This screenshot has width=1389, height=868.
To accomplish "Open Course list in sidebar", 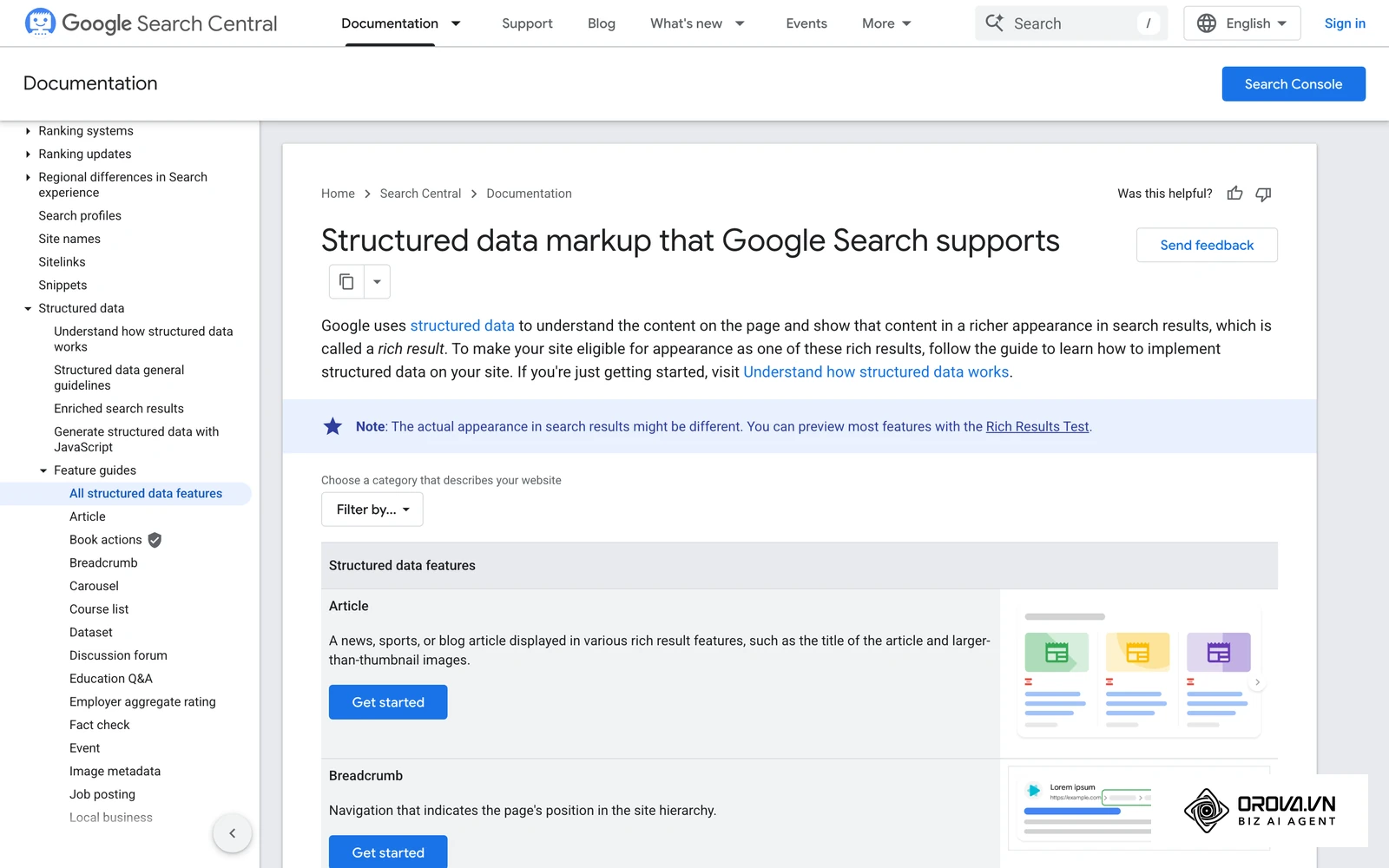I will click(99, 609).
